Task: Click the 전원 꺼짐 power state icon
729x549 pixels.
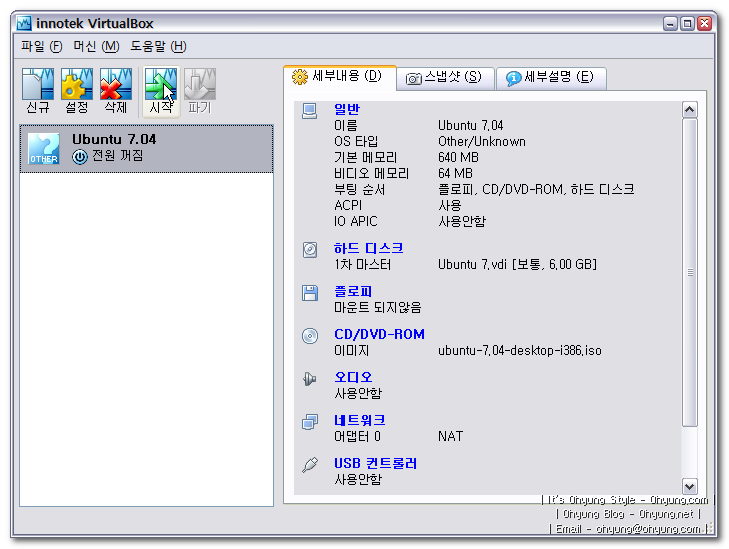Action: (x=80, y=157)
